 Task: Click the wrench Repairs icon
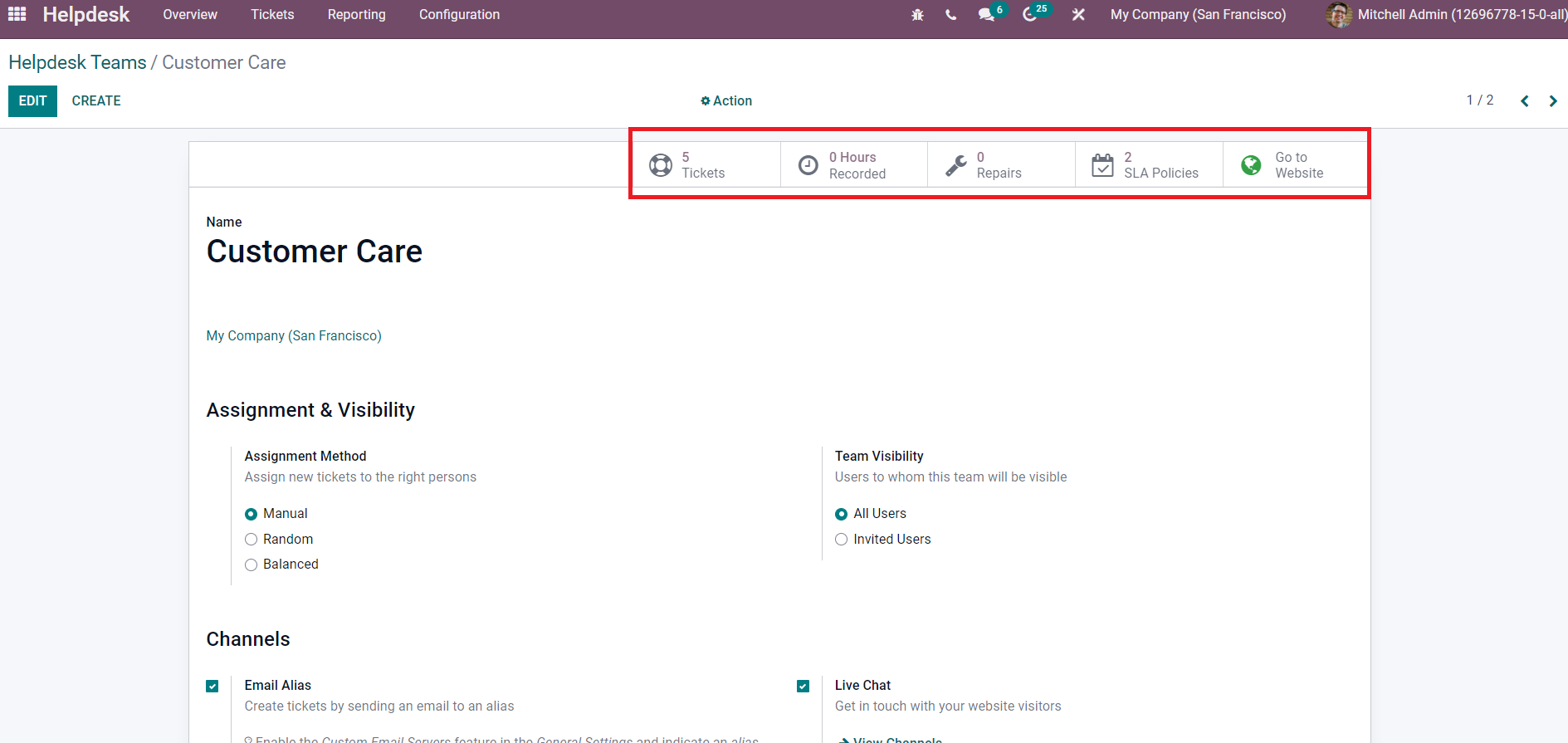[x=956, y=165]
